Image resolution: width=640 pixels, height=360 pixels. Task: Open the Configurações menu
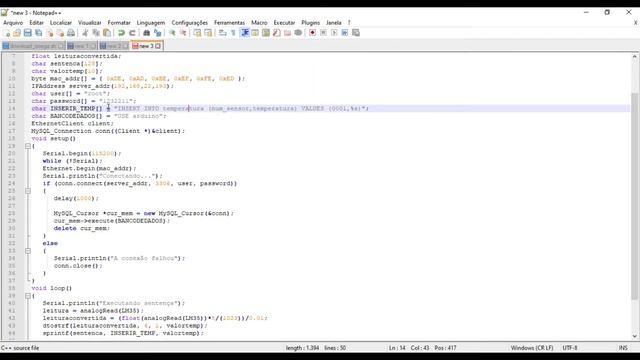189,22
